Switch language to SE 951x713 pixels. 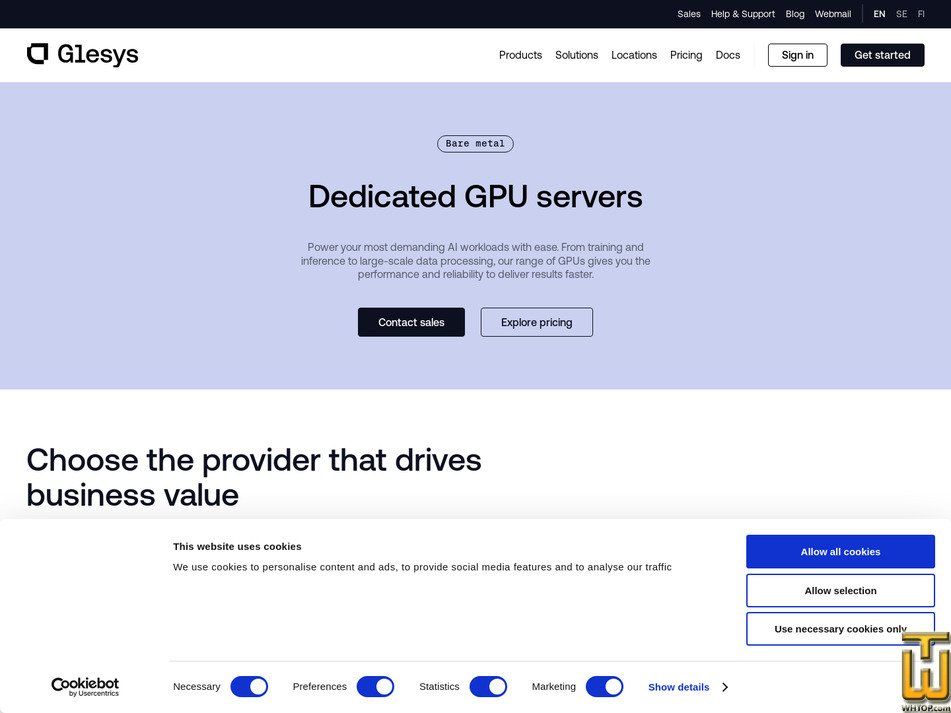[902, 14]
